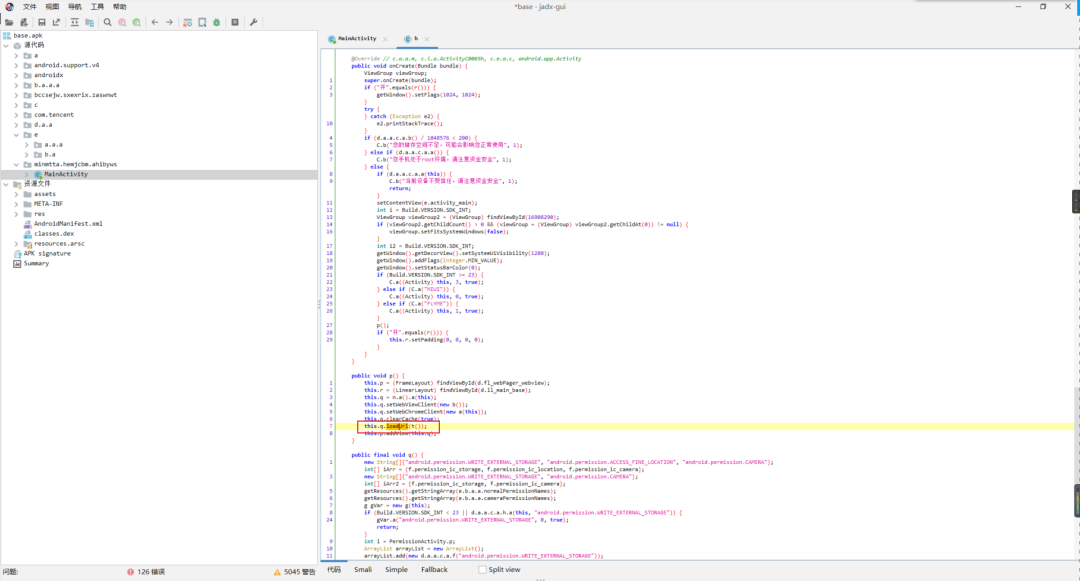Image resolution: width=1080 pixels, height=581 pixels.
Task: Open preferences with the wrench icon
Action: (x=253, y=22)
